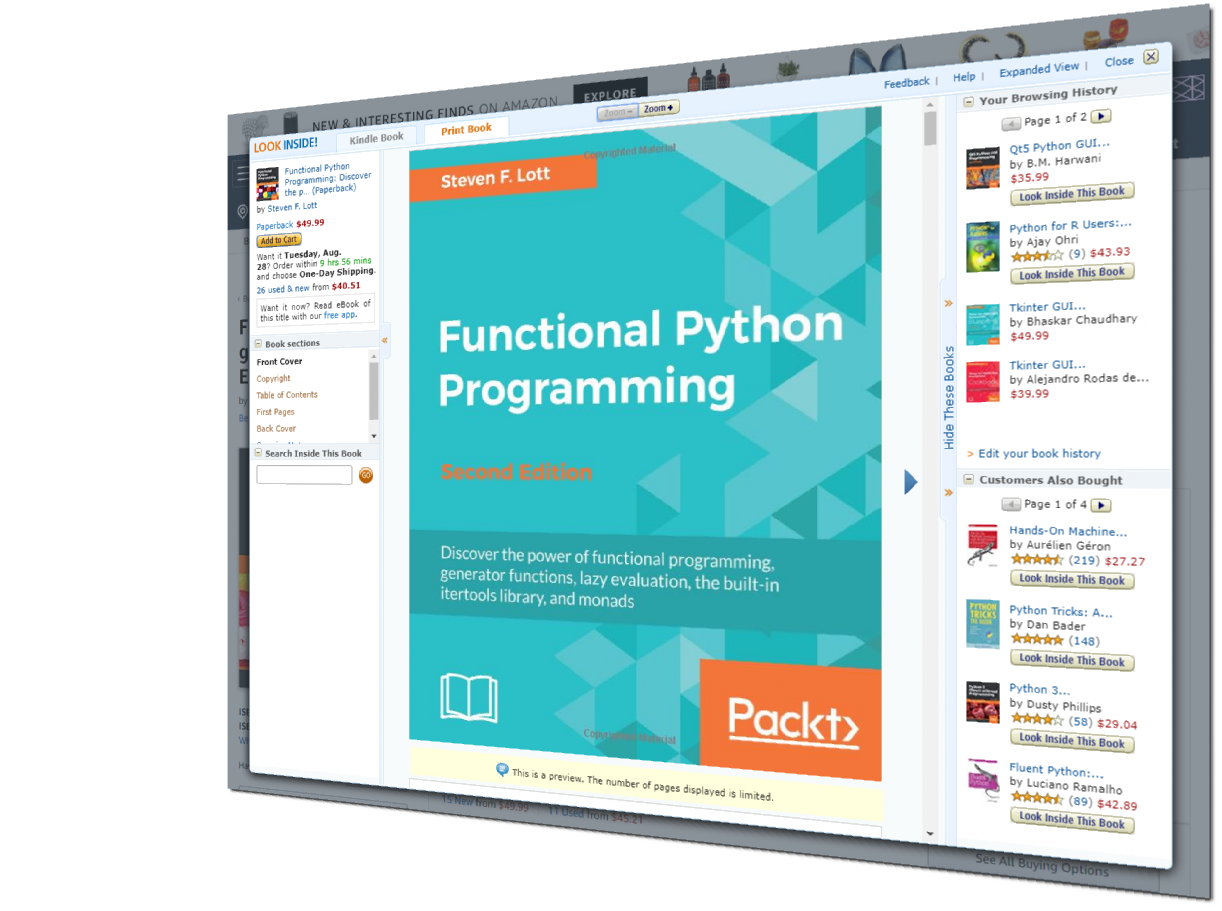Open (219) reviews for Hands-On Machine
The image size is (1222, 911).
click(1084, 560)
